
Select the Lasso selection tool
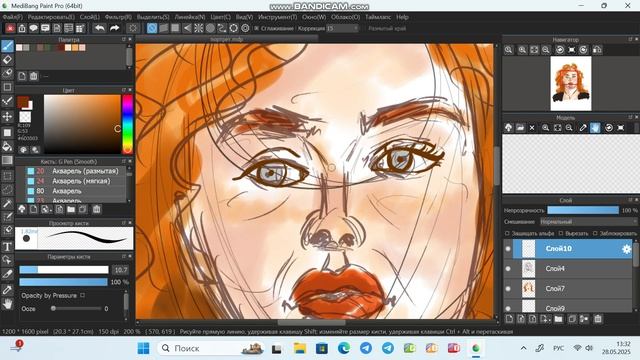pyautogui.click(x=7, y=189)
